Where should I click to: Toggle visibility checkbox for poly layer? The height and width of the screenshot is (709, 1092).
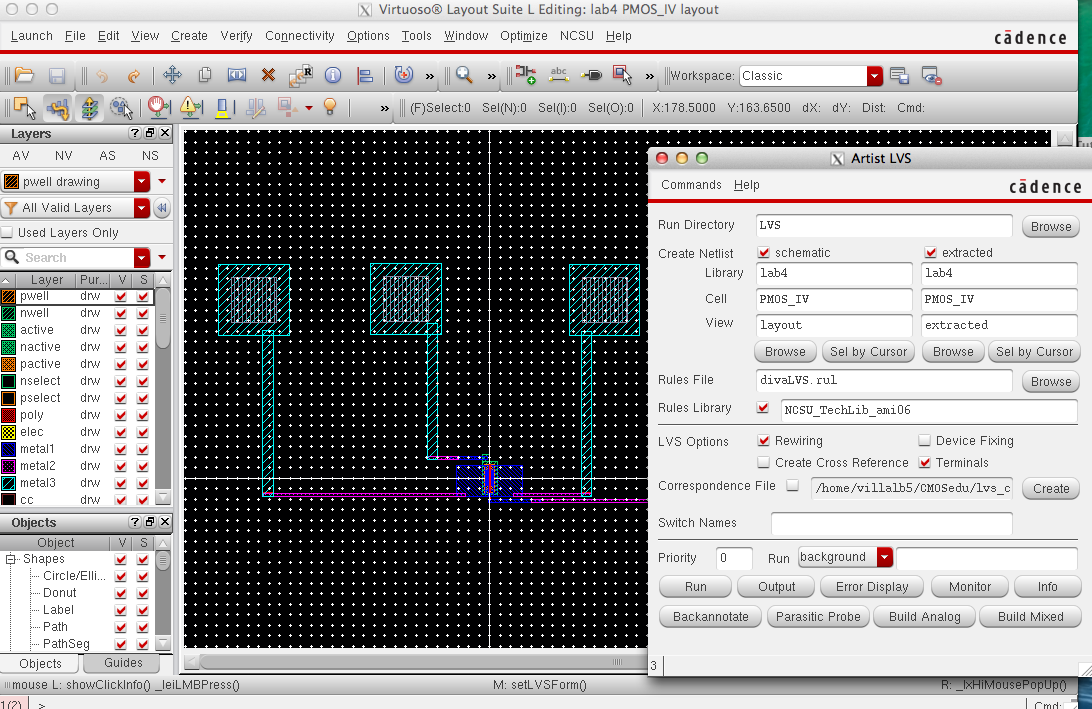[x=121, y=415]
